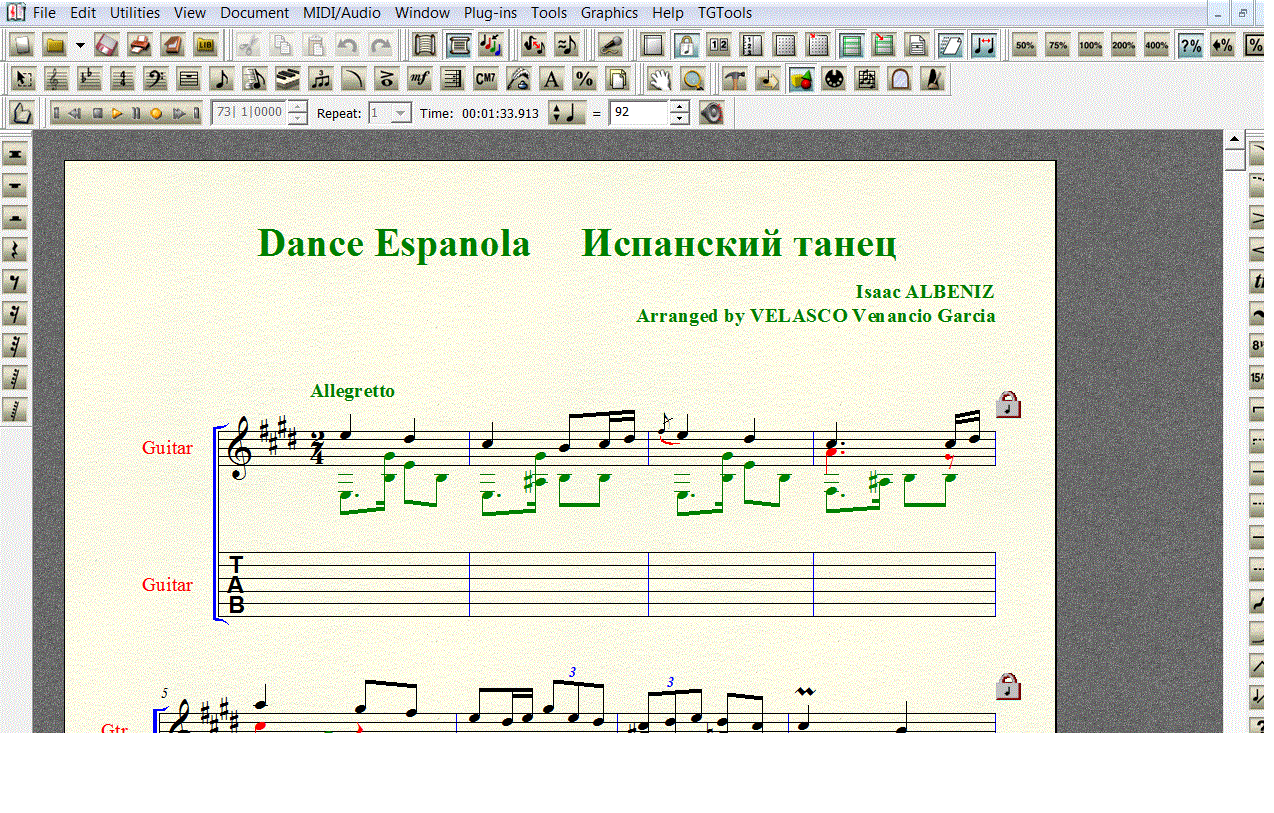Click the Print icon
1274x813 pixels.
tap(141, 45)
